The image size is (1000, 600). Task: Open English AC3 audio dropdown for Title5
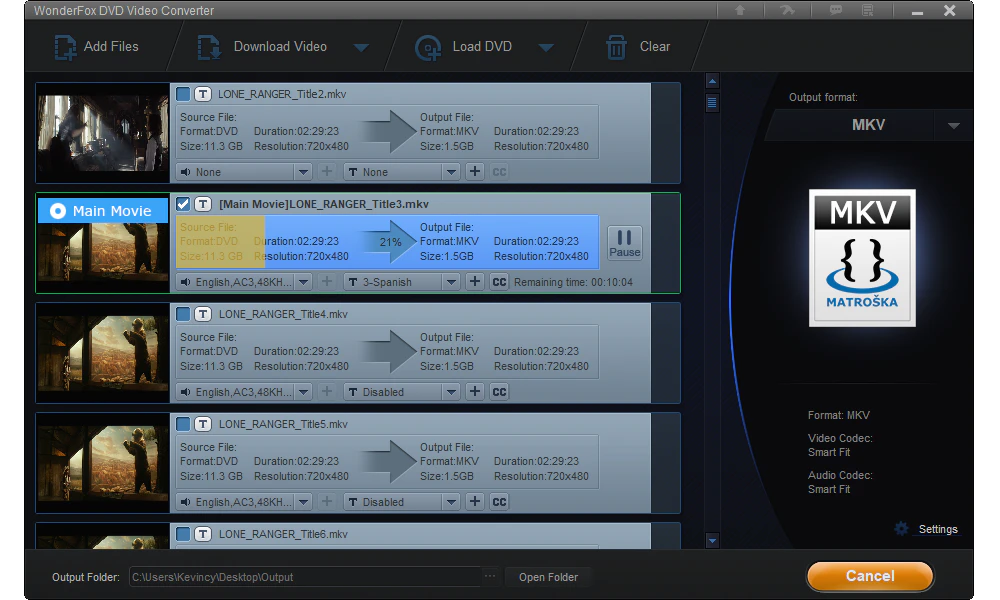point(304,502)
